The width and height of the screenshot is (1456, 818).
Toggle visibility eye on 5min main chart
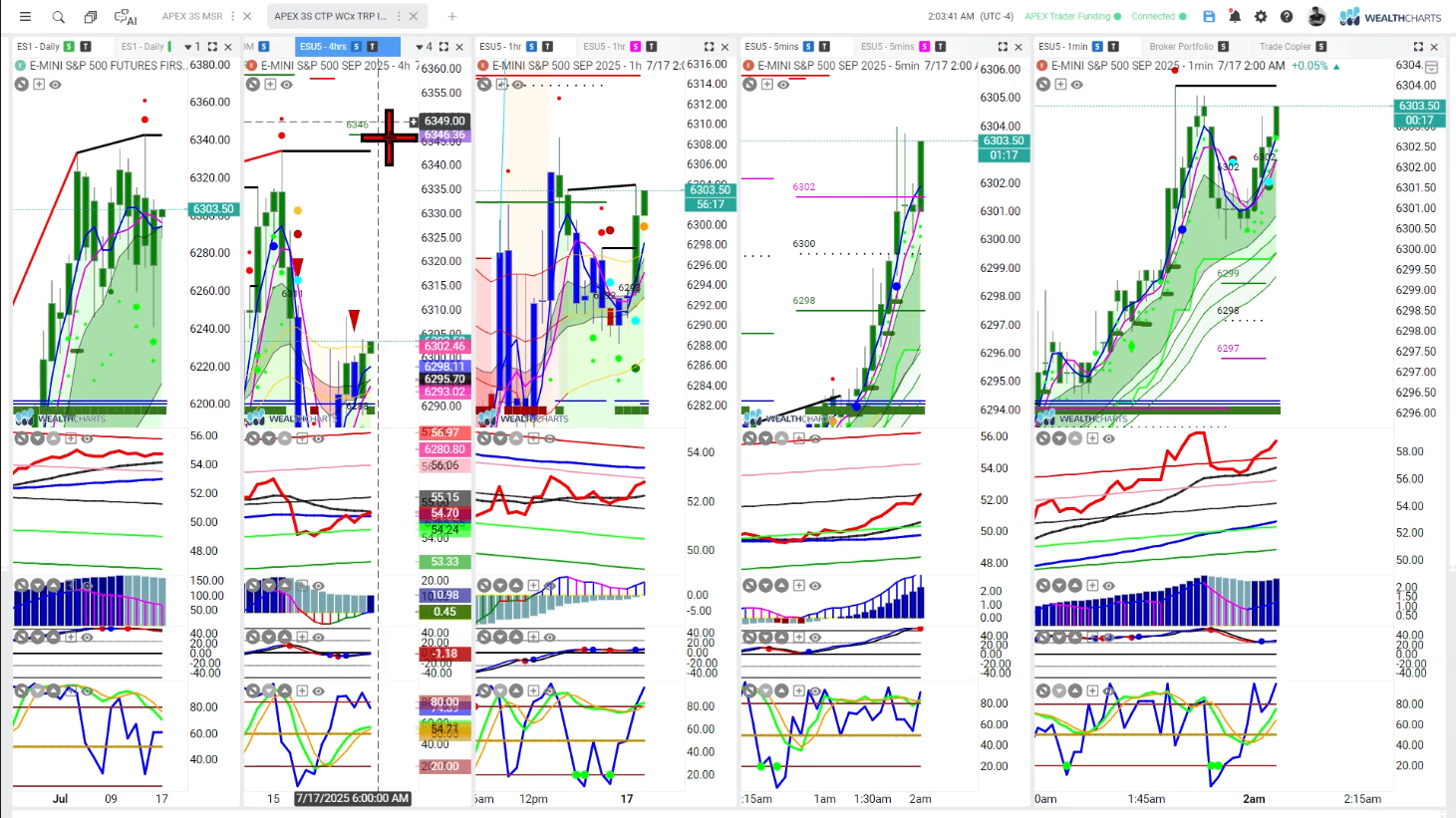point(783,85)
